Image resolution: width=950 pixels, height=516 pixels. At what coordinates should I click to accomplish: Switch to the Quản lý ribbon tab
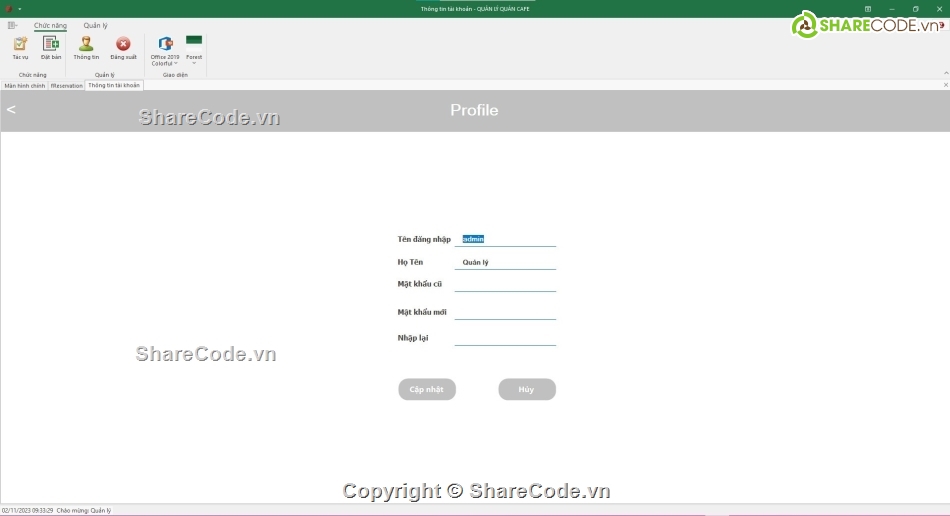95,25
